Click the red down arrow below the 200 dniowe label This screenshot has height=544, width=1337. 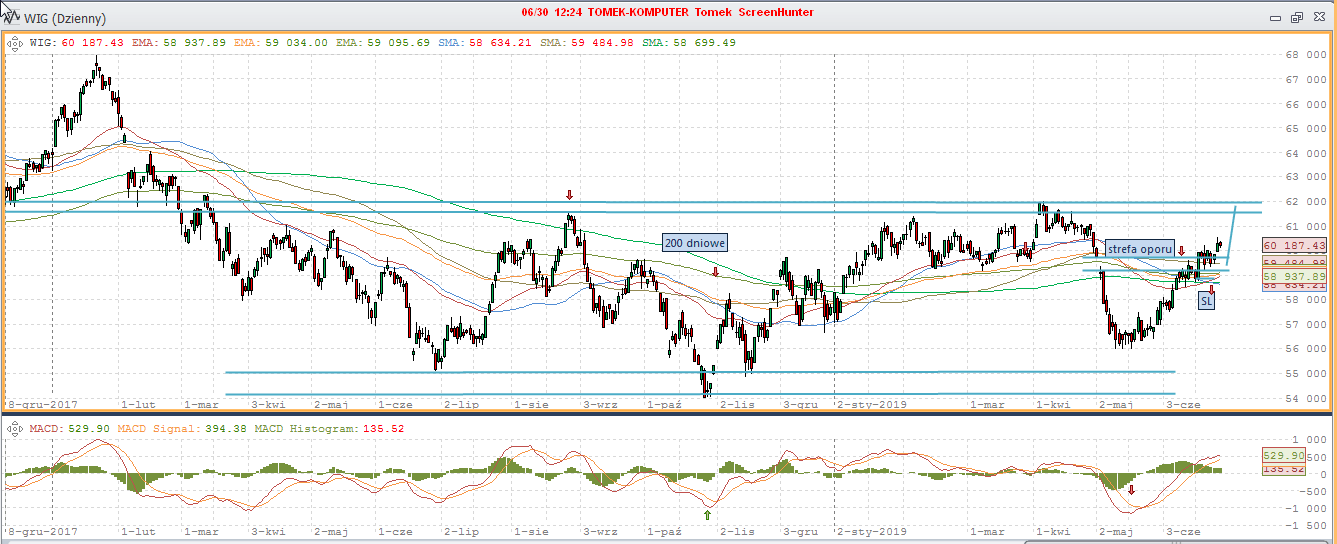click(716, 272)
